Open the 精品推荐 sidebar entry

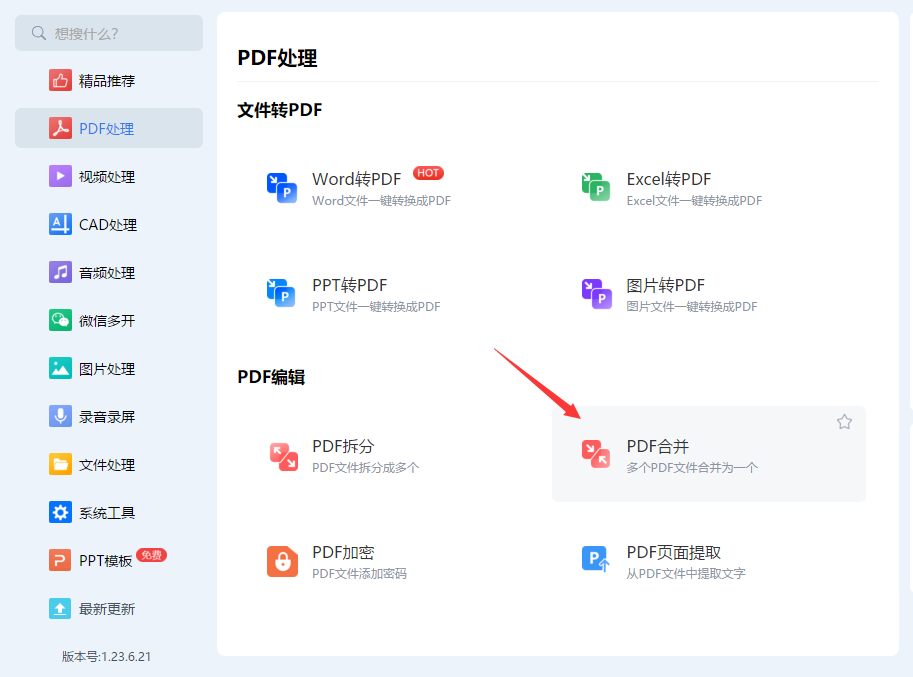click(x=107, y=81)
